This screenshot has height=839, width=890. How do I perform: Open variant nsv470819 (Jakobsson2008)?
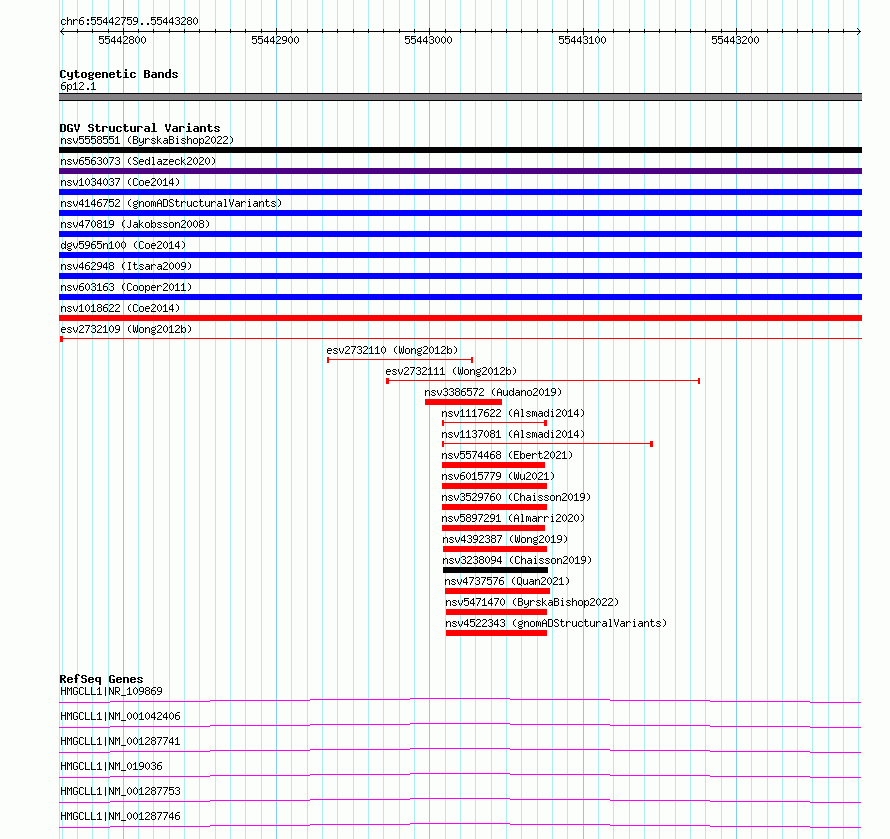[x=135, y=224]
